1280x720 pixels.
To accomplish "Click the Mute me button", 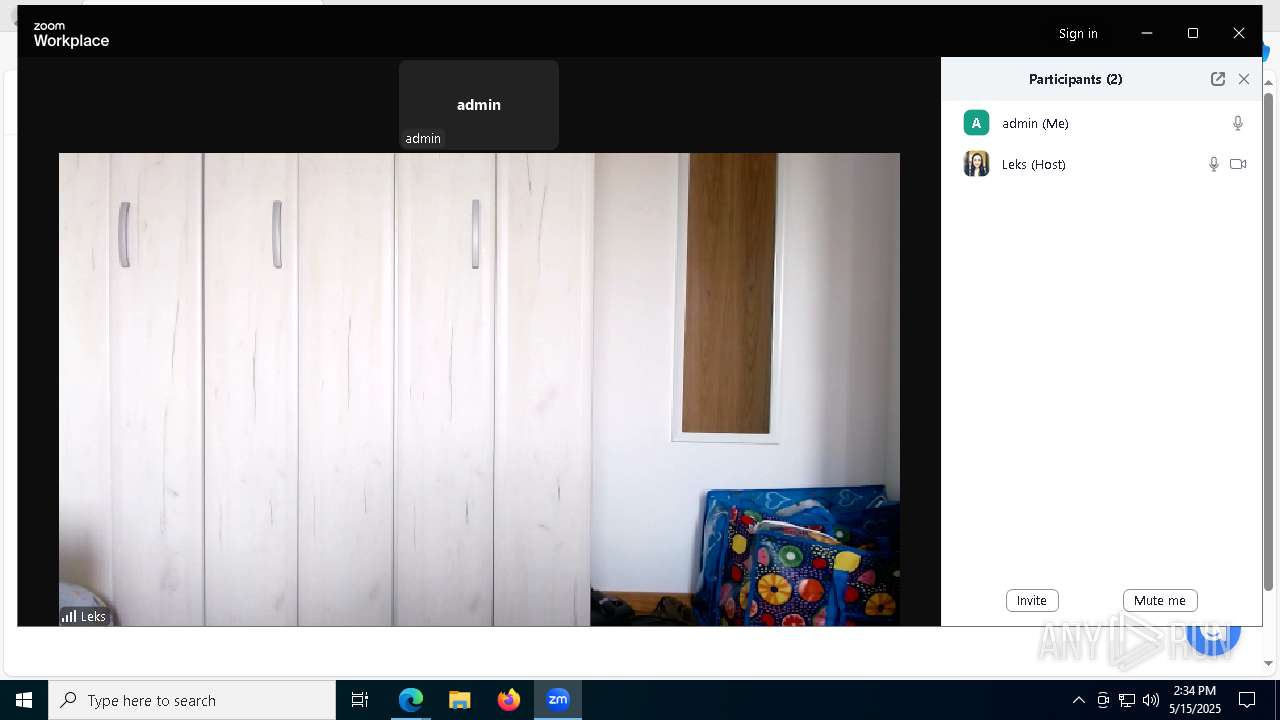I will (x=1160, y=600).
